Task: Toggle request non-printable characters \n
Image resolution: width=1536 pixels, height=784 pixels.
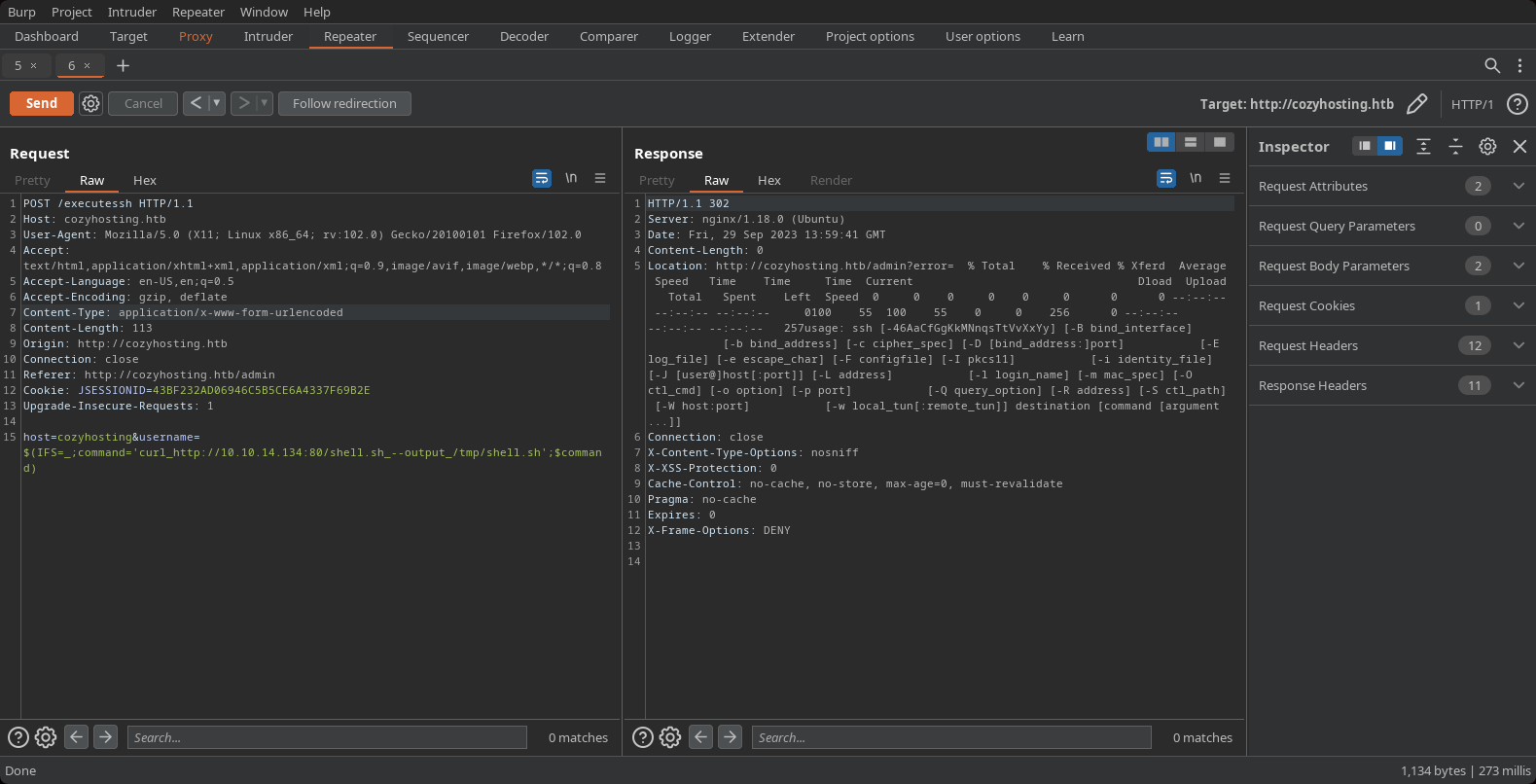Action: [571, 178]
